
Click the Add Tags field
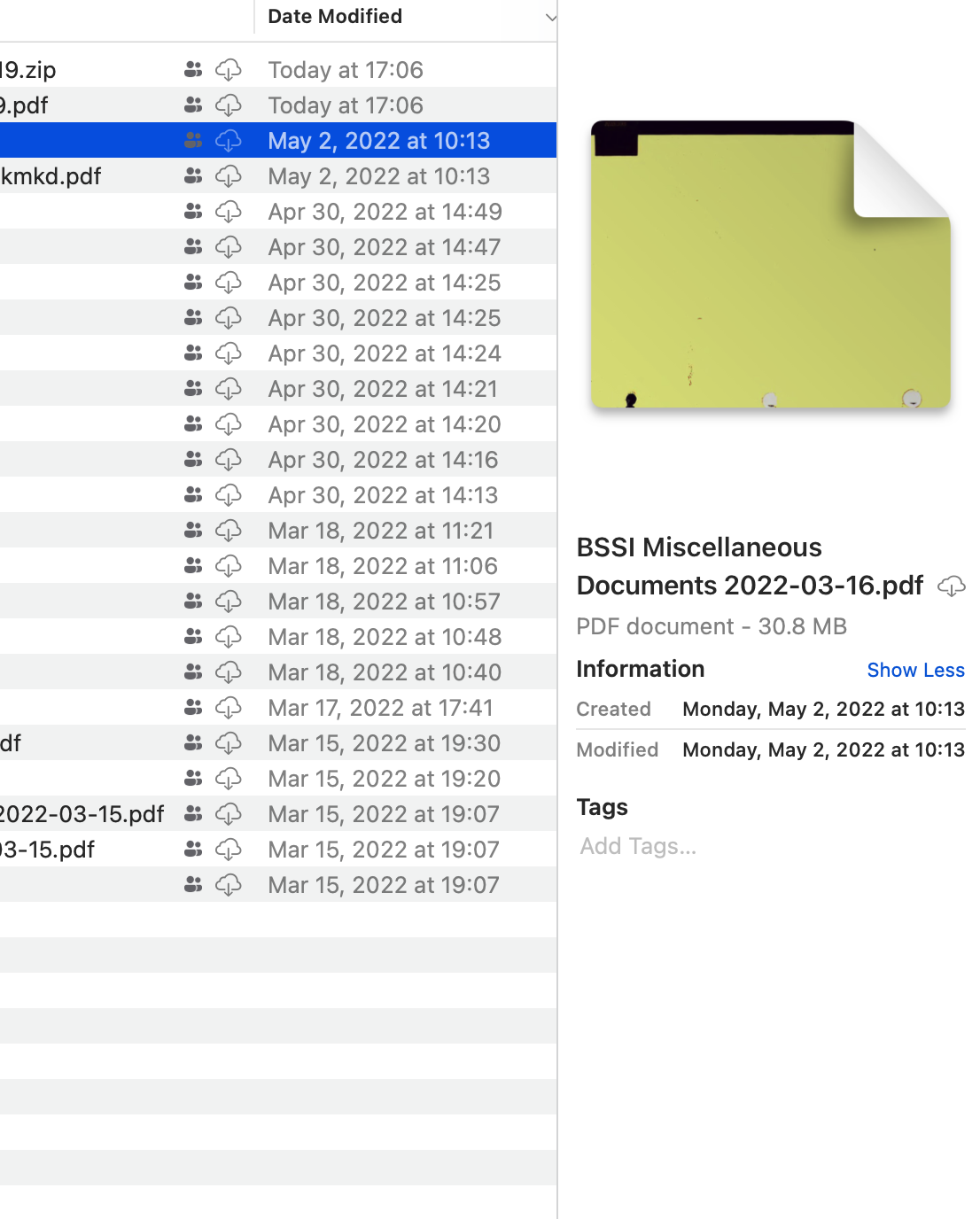(638, 847)
